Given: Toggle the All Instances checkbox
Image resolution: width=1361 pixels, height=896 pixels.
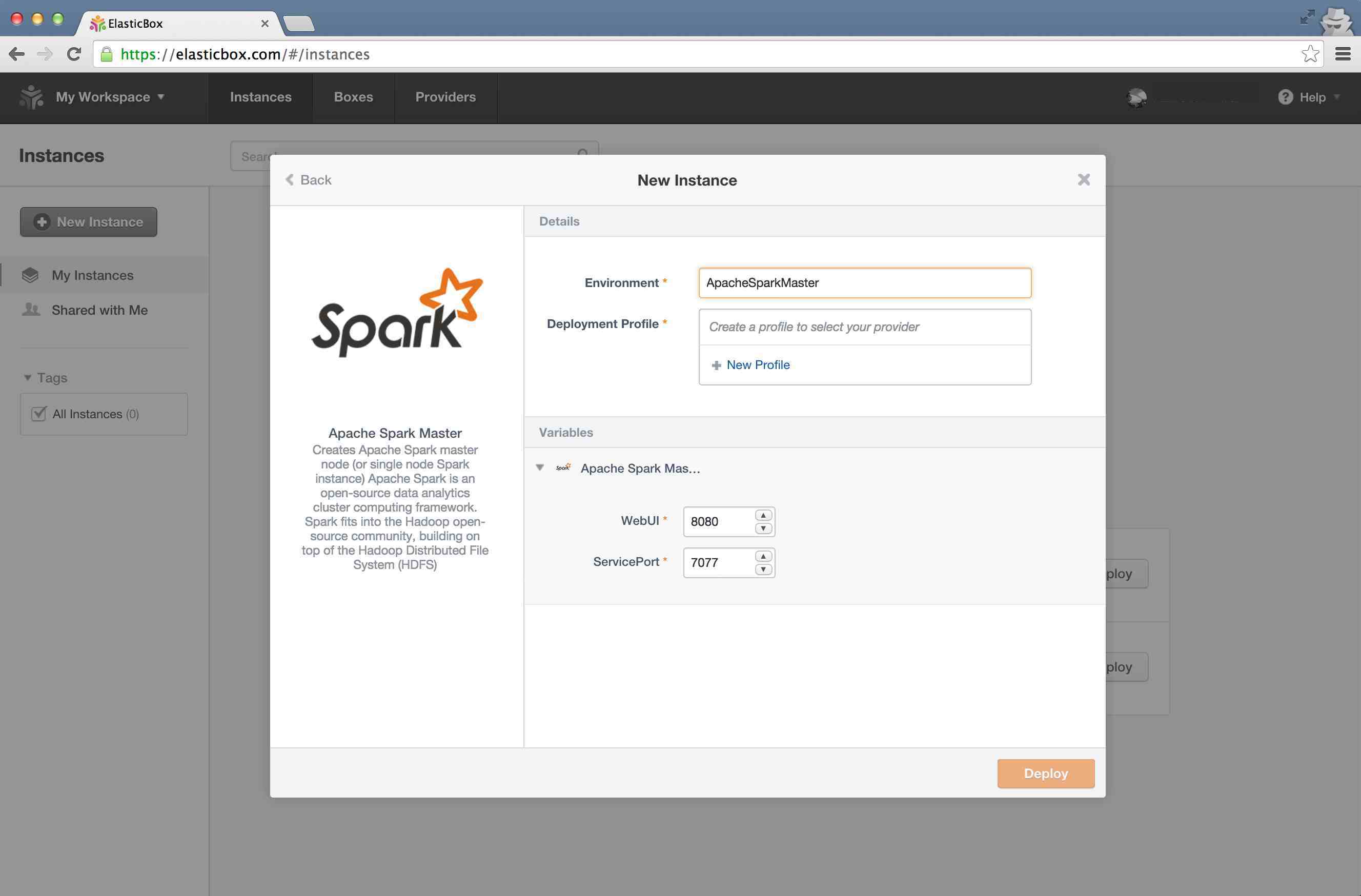Looking at the screenshot, I should (37, 413).
